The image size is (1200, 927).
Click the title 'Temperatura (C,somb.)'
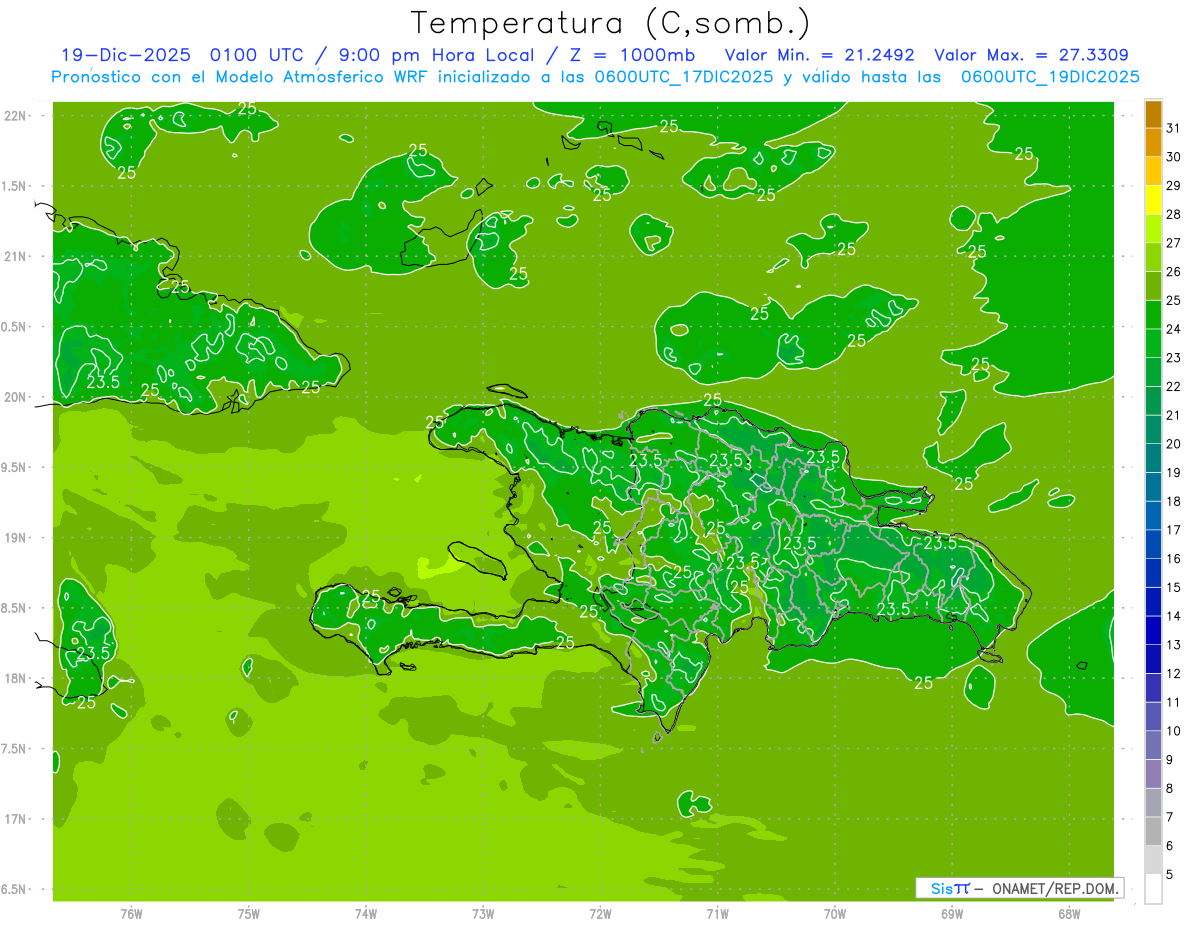tap(611, 23)
